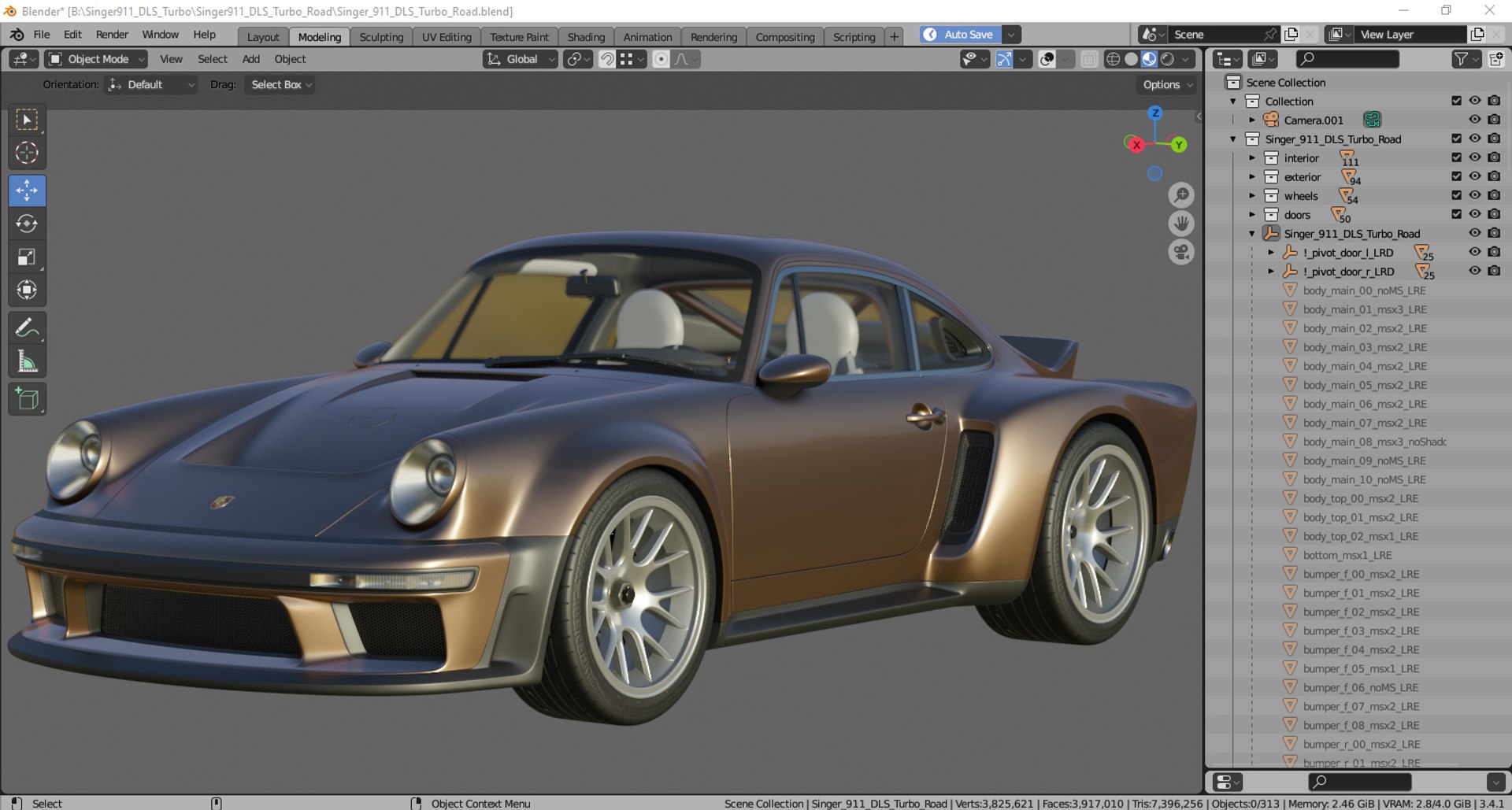Select the Measure tool
1512x810 pixels.
[x=27, y=361]
